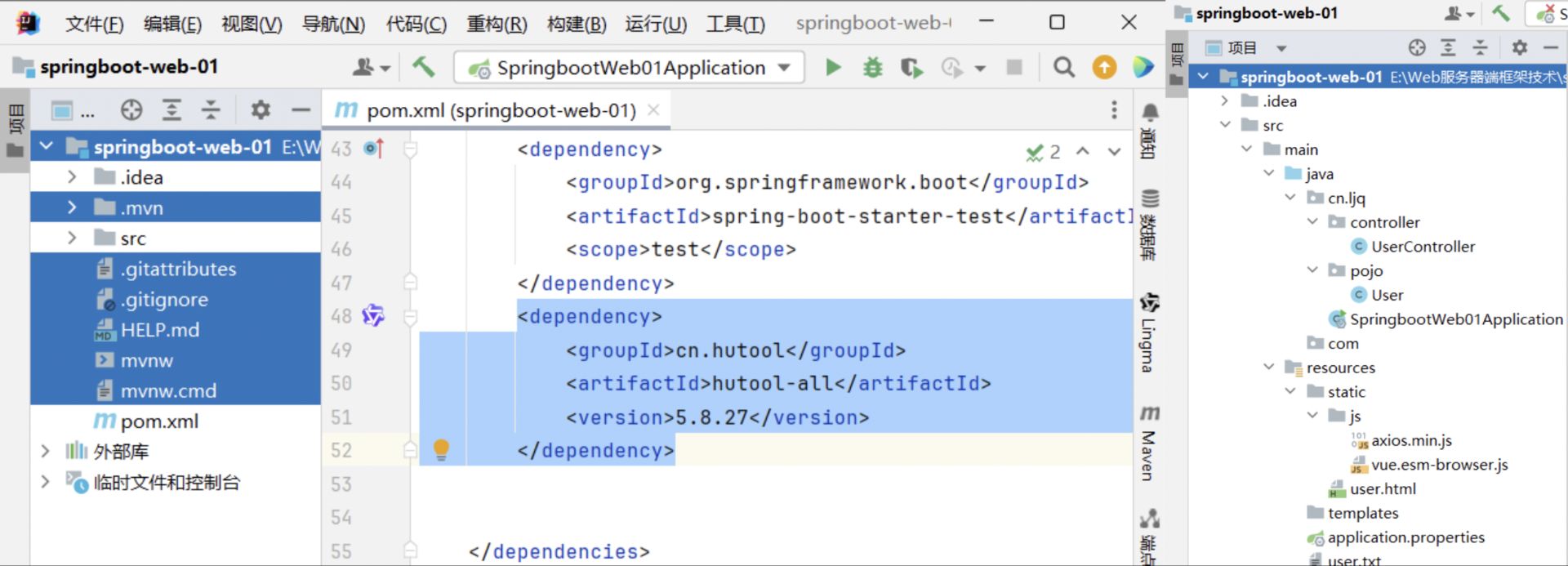Viewport: 1568px width, 566px height.
Task: Open the Lingma tool window
Action: [x=1150, y=332]
